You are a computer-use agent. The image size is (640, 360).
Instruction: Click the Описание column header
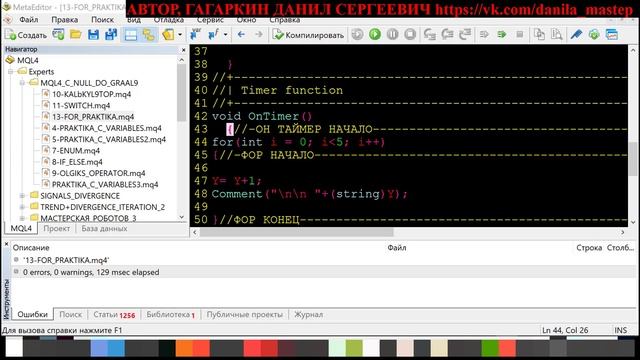[31, 248]
